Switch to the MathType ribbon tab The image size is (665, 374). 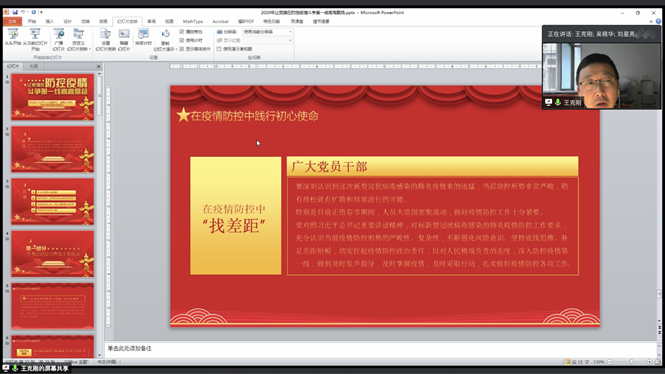pyautogui.click(x=193, y=21)
